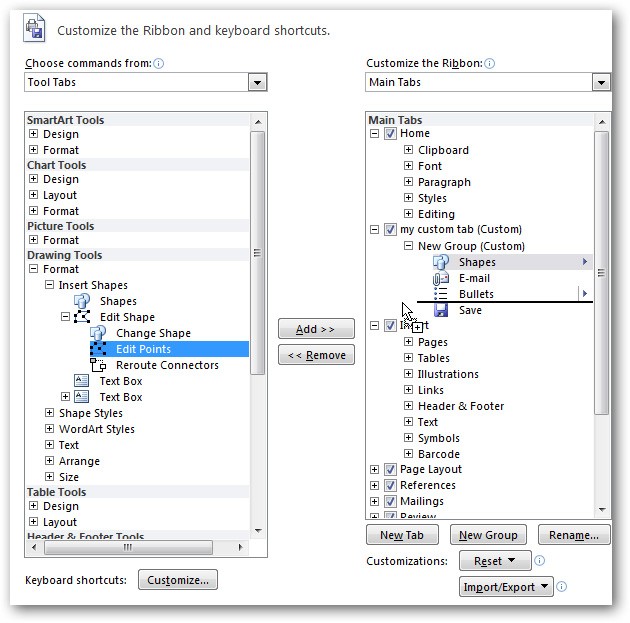
Task: Click right pane vertical scrollbar thumb
Action: pos(601,273)
